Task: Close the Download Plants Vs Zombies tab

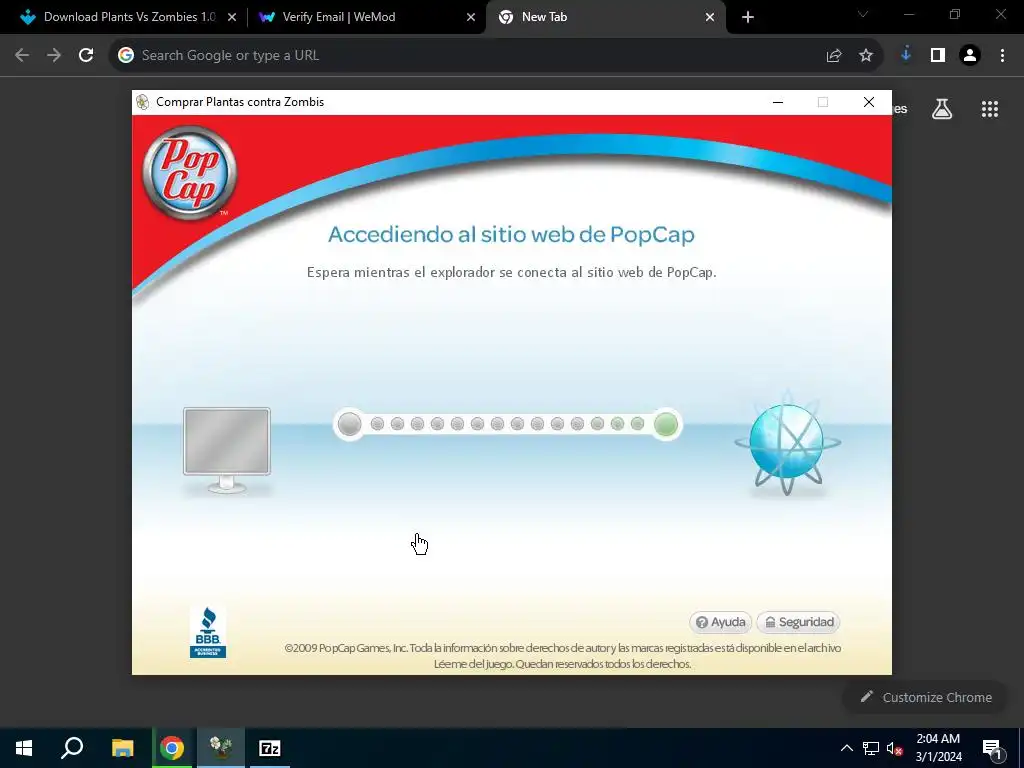Action: pos(232,18)
